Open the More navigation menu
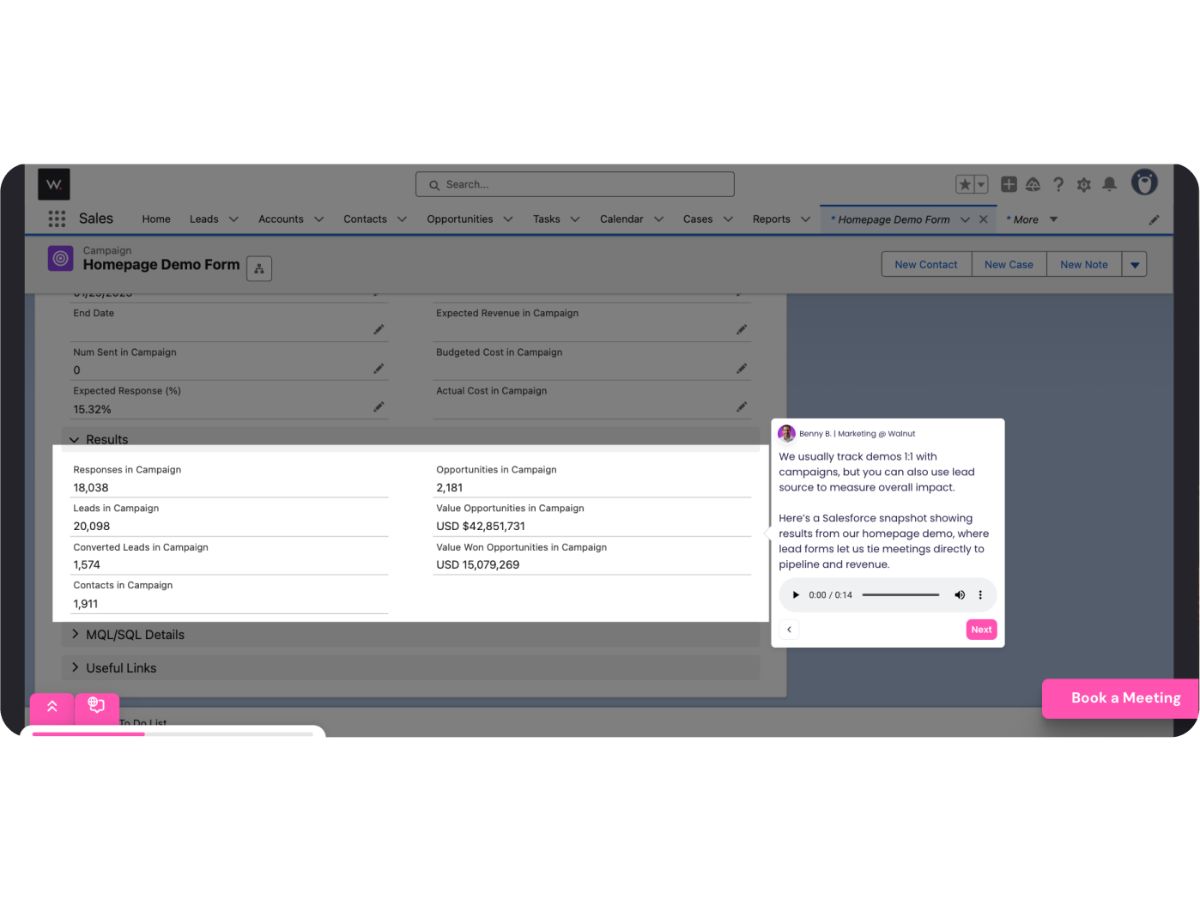The width and height of the screenshot is (1200, 900). 1032,220
